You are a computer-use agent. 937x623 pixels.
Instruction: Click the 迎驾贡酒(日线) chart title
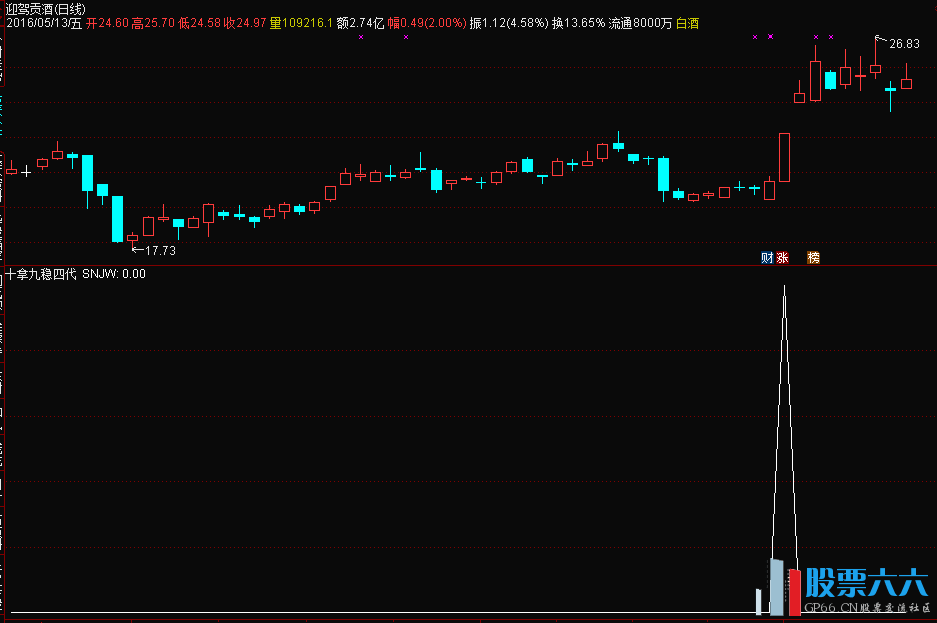(46, 8)
